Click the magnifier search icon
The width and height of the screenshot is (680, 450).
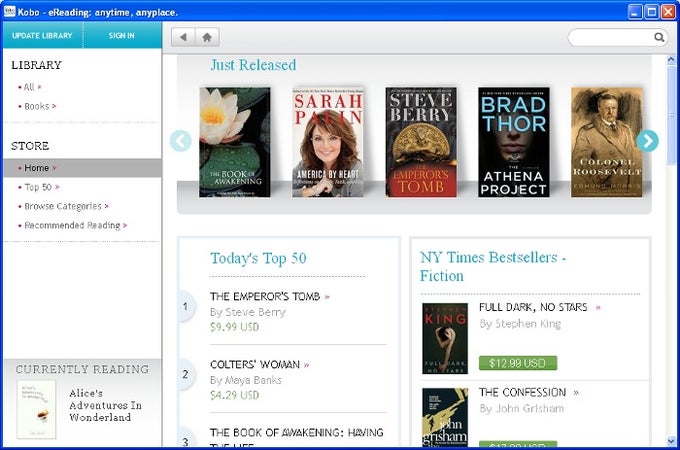pos(659,37)
